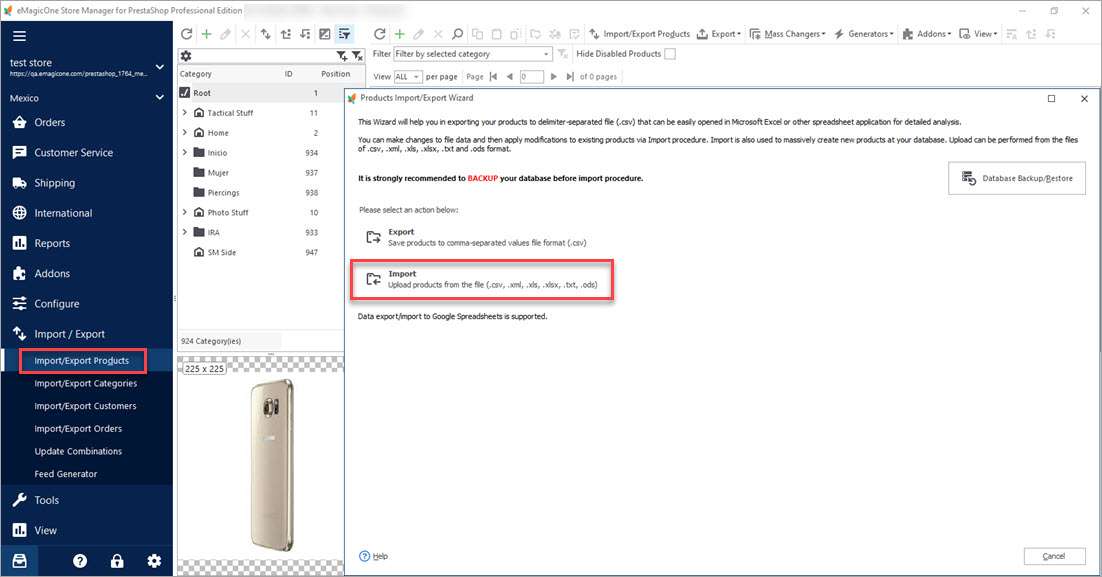Expand the IRA category node
The height and width of the screenshot is (577, 1102).
coord(185,232)
